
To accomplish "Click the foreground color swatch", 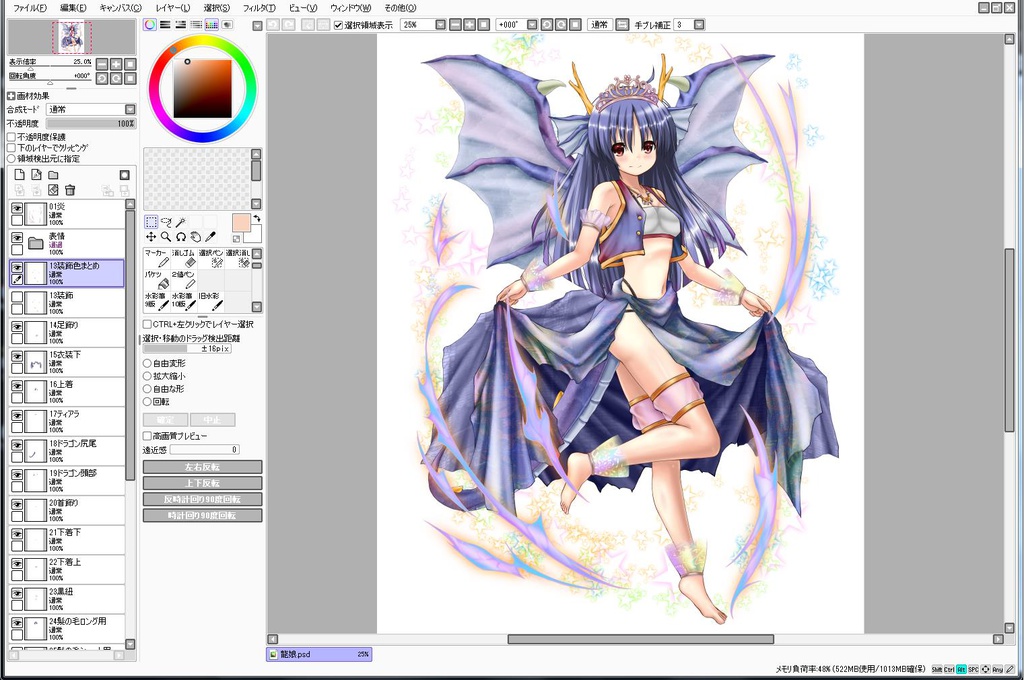I will 242,223.
